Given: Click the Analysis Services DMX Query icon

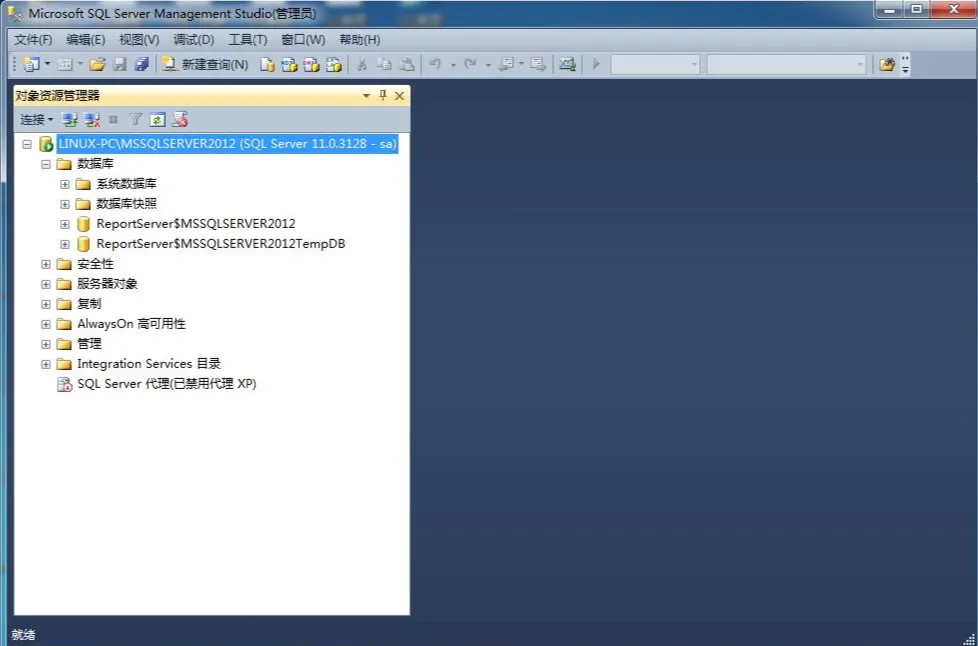Looking at the screenshot, I should click(x=311, y=64).
